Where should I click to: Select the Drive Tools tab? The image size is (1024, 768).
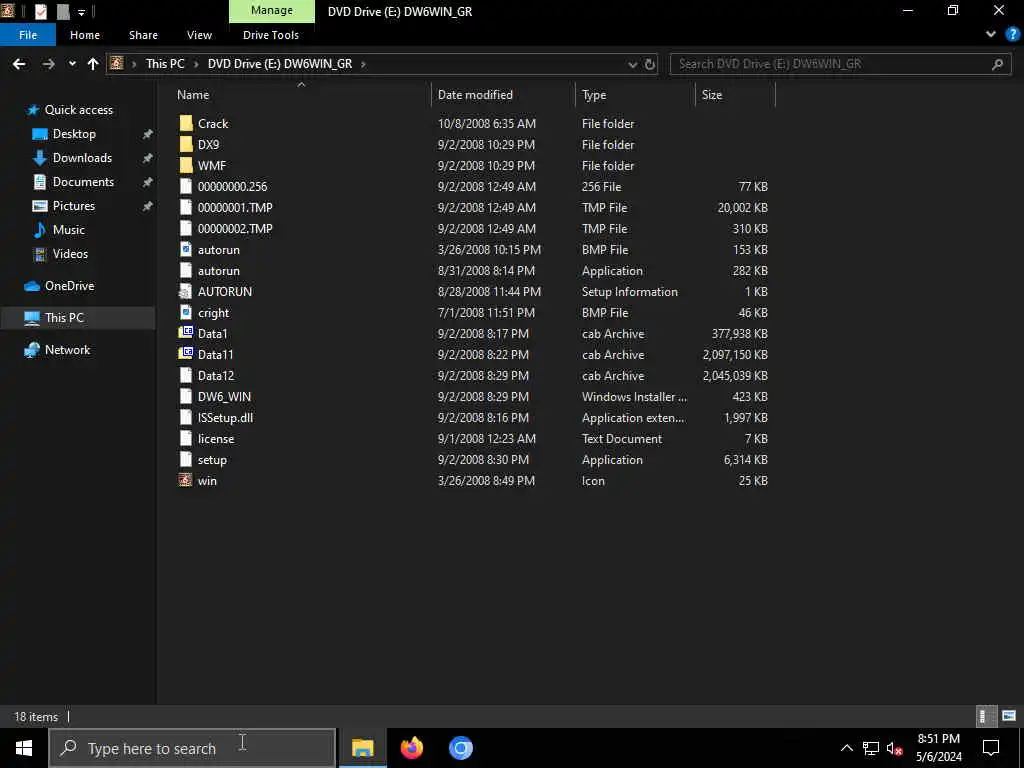(x=271, y=35)
